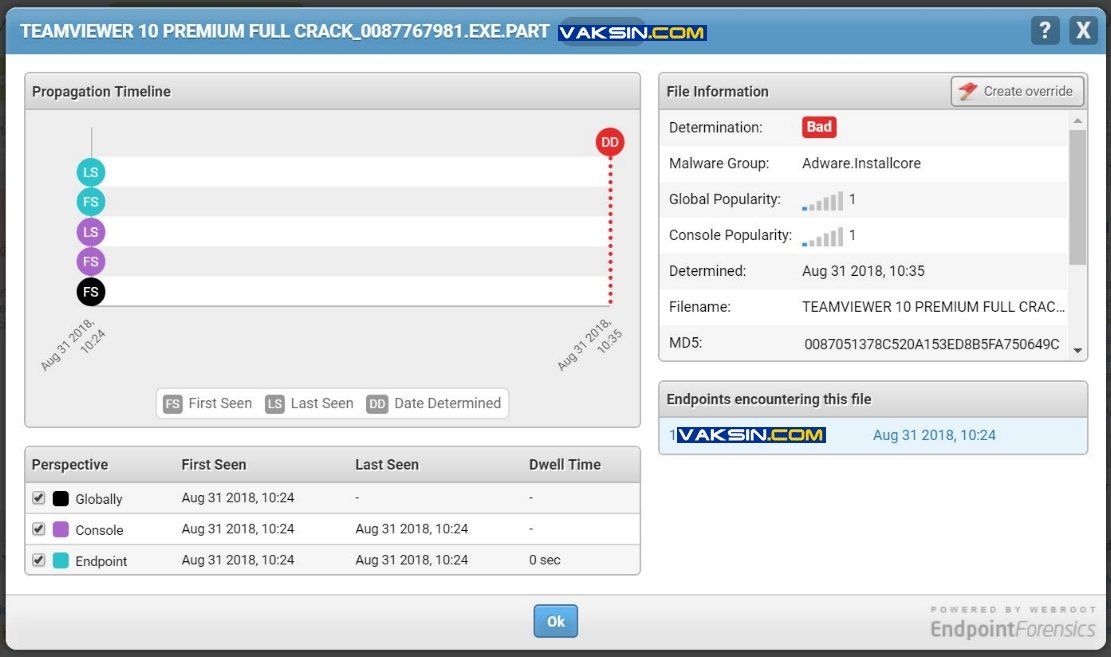Click the truncated Filename value TEAMVIEWER 10 PREMIUM
This screenshot has height=657, width=1111.
click(934, 307)
